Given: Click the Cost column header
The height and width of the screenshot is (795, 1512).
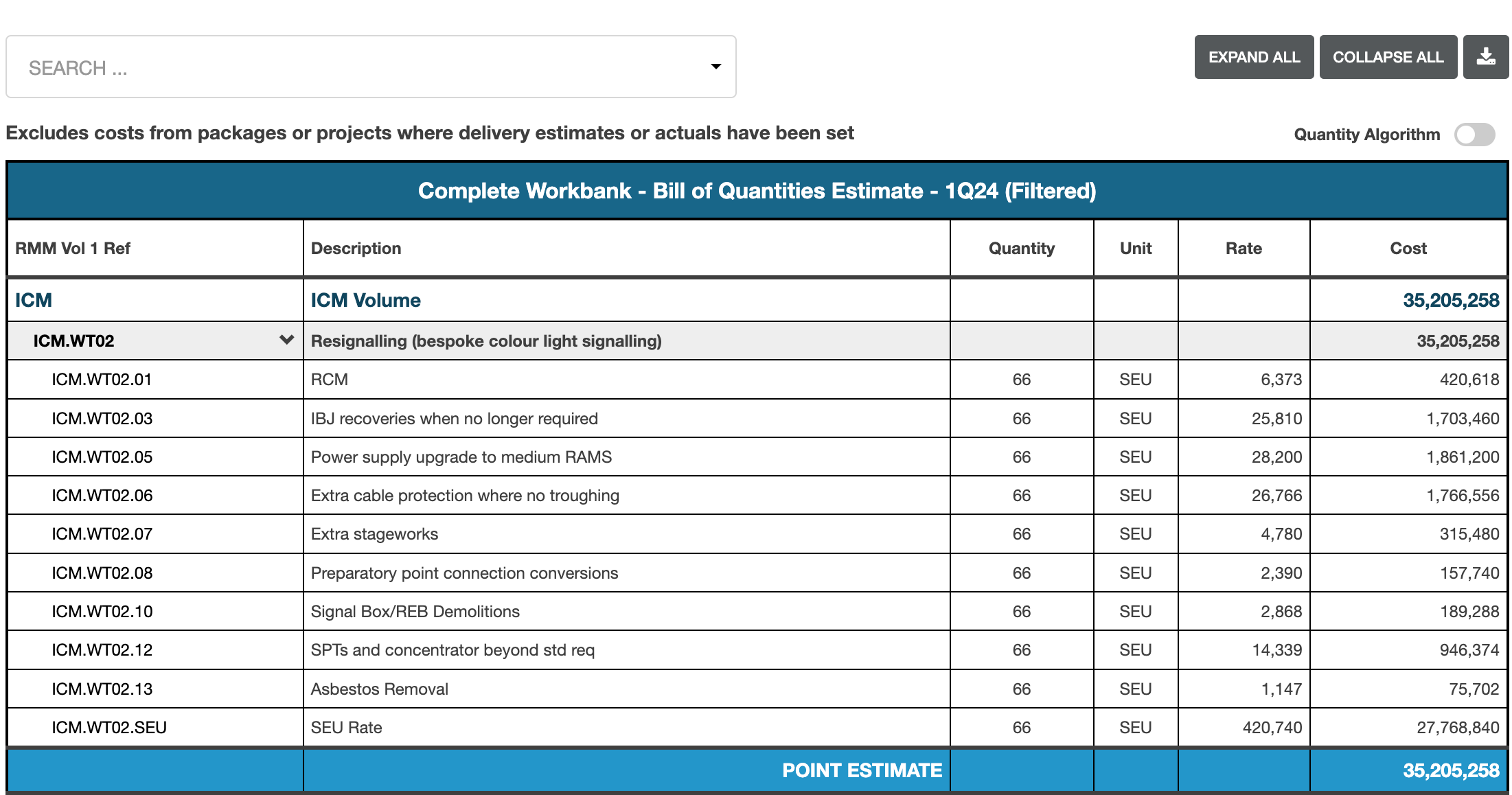Looking at the screenshot, I should point(1408,249).
